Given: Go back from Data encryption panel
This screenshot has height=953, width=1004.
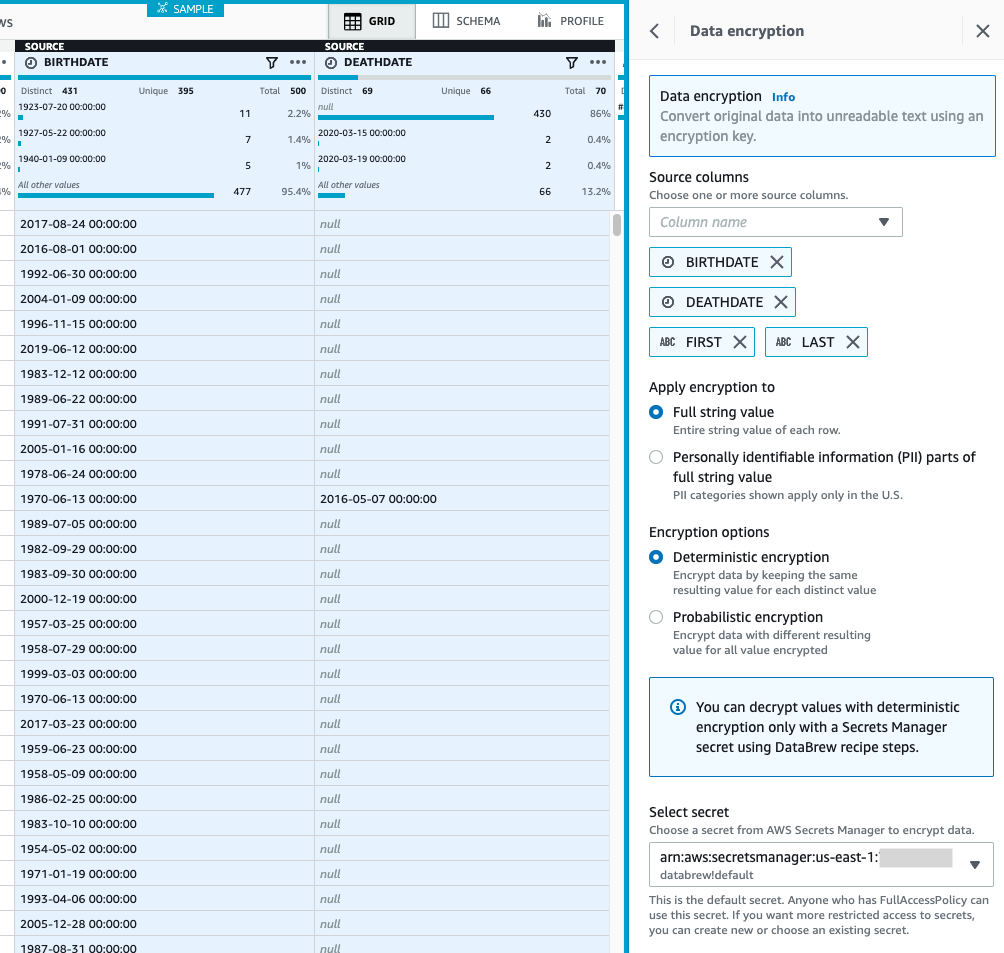Looking at the screenshot, I should (x=654, y=31).
